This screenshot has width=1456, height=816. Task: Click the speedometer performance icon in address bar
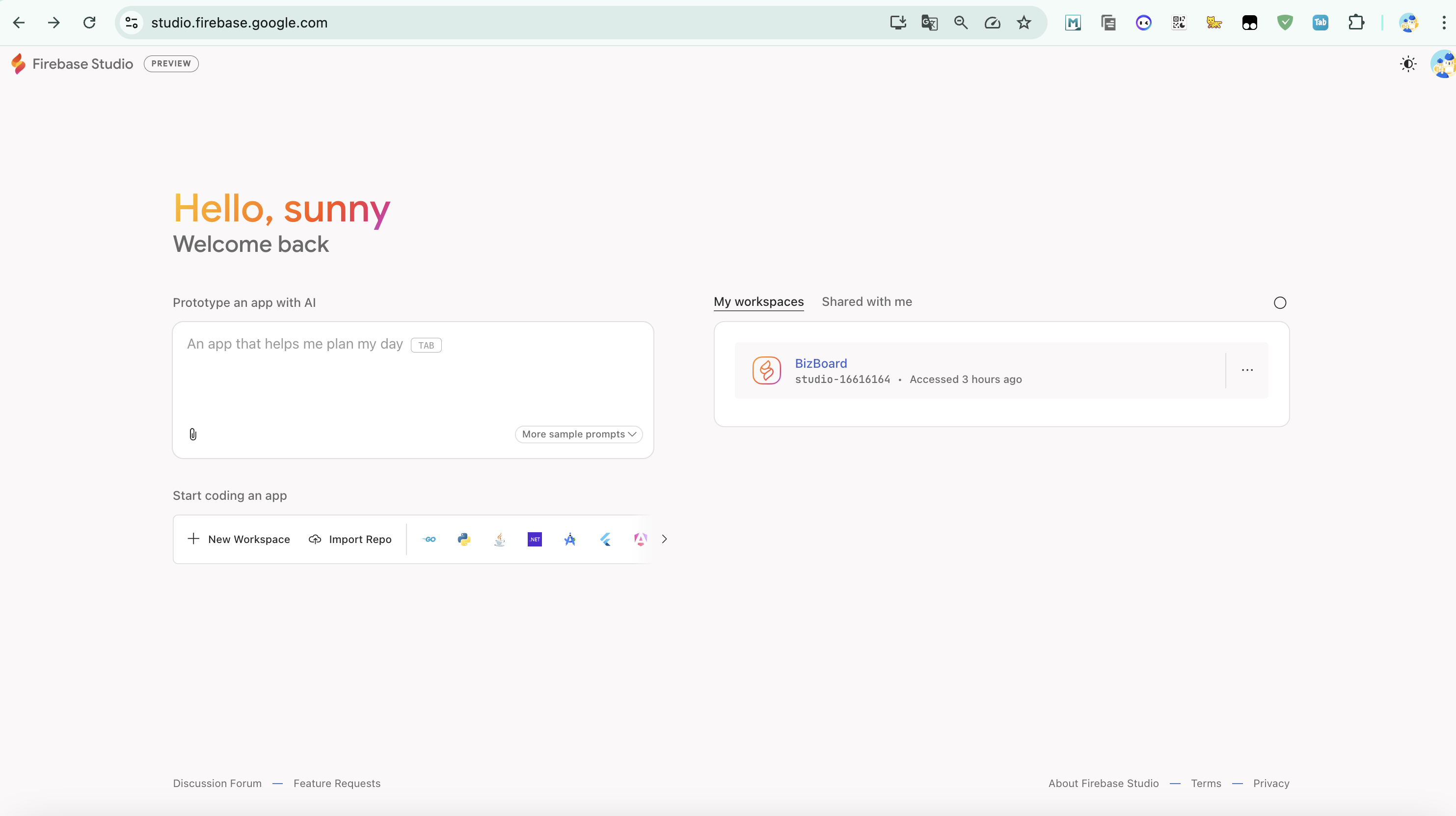click(x=993, y=23)
